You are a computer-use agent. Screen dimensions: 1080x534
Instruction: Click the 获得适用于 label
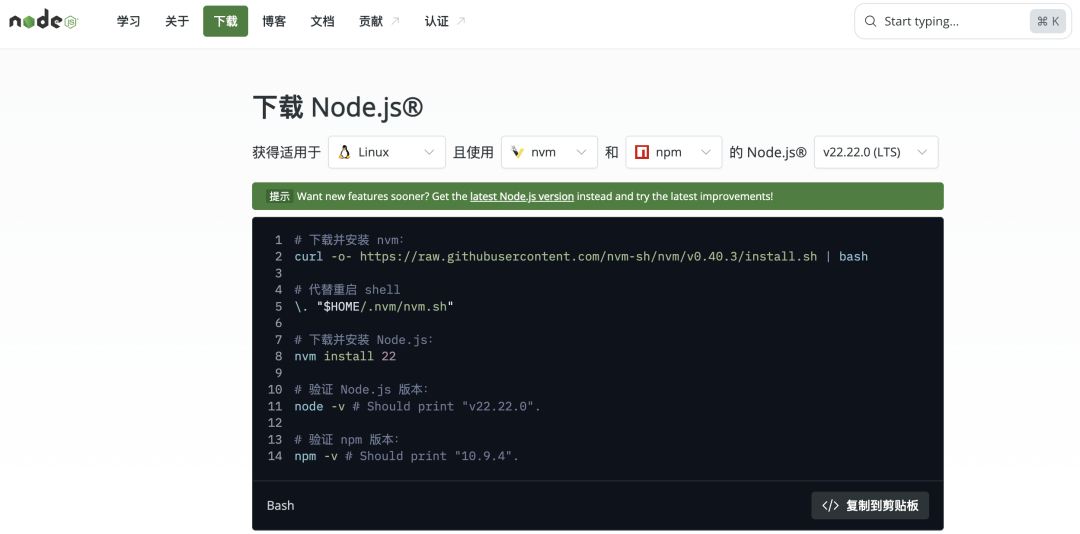click(287, 152)
